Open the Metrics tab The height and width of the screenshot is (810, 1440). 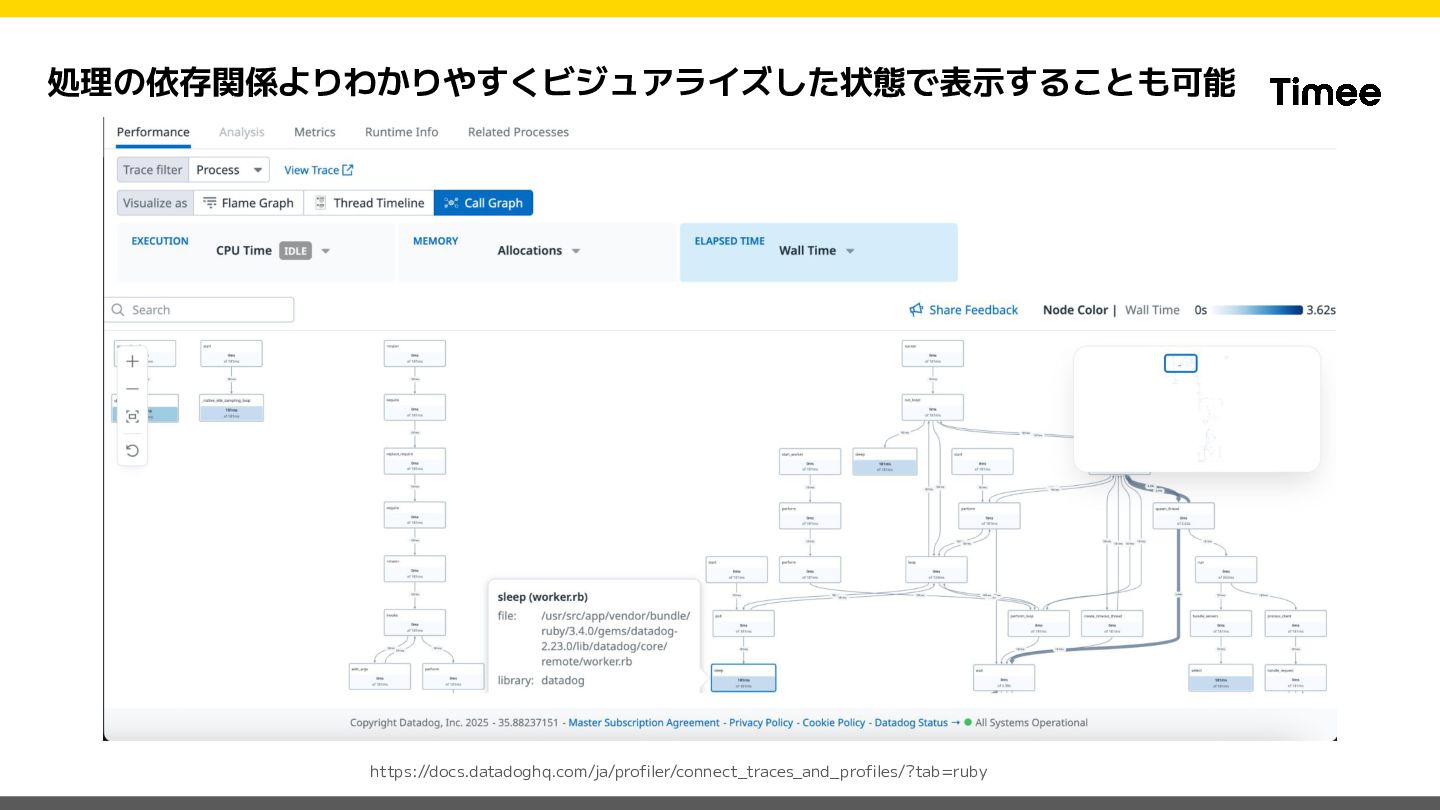coord(315,132)
